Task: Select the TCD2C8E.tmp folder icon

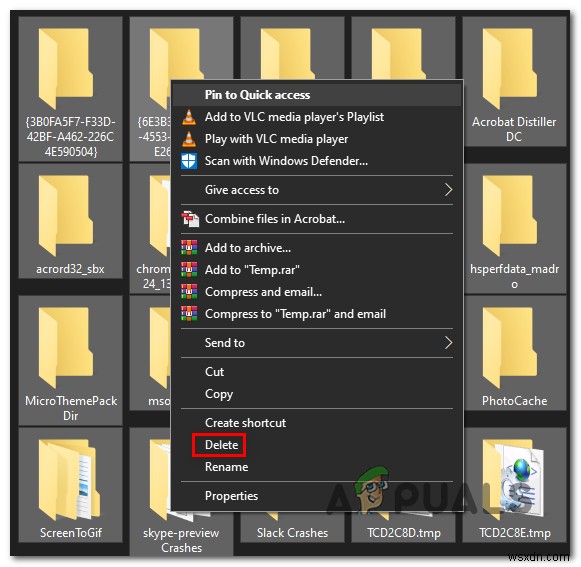Action: 513,480
